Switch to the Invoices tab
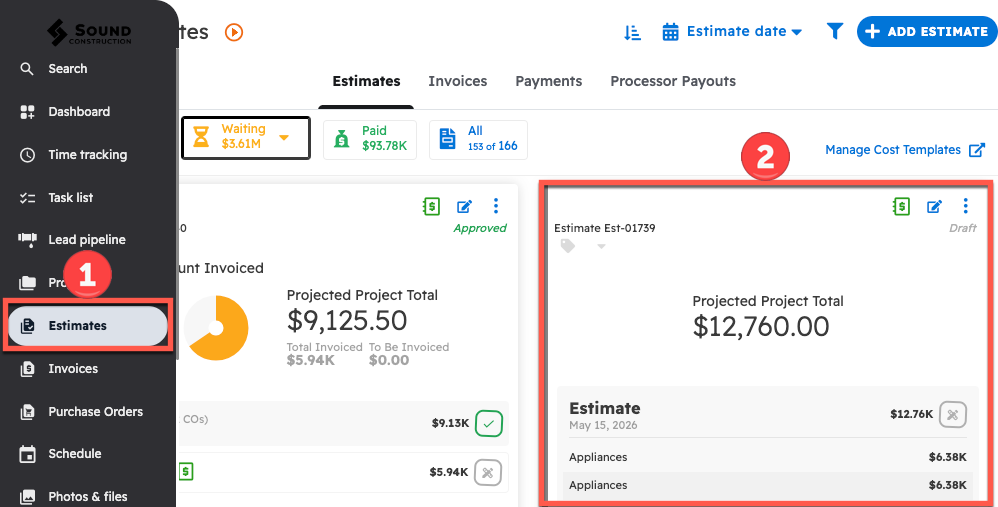 point(457,81)
